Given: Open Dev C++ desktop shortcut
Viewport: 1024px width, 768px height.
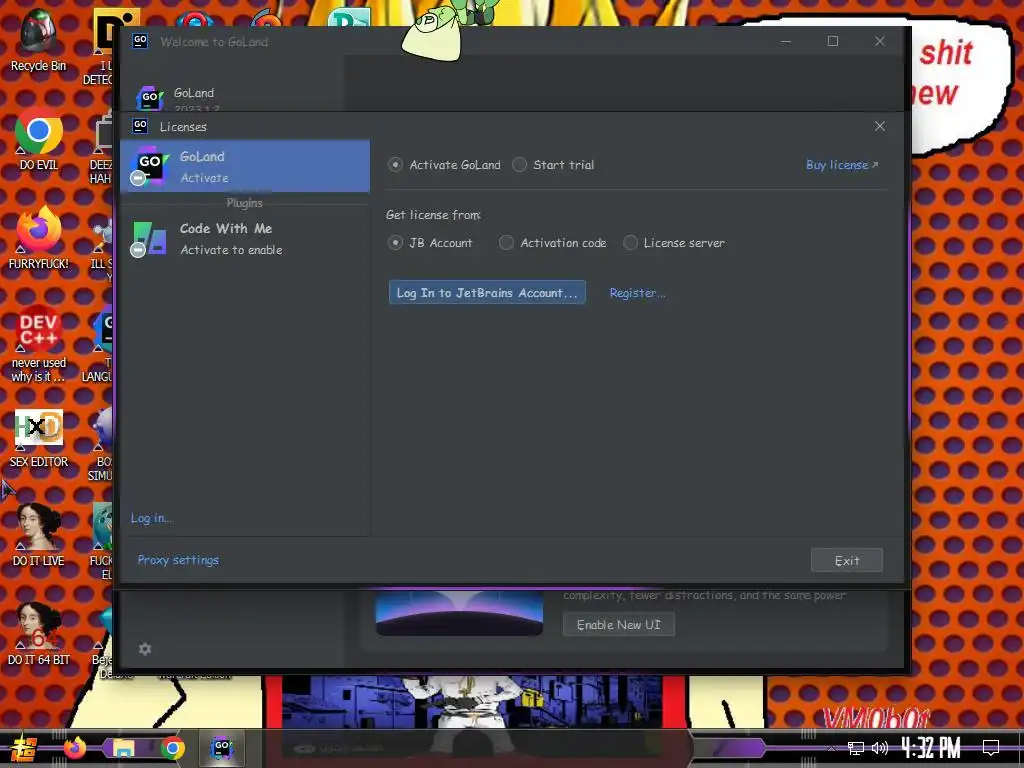Looking at the screenshot, I should (x=39, y=344).
